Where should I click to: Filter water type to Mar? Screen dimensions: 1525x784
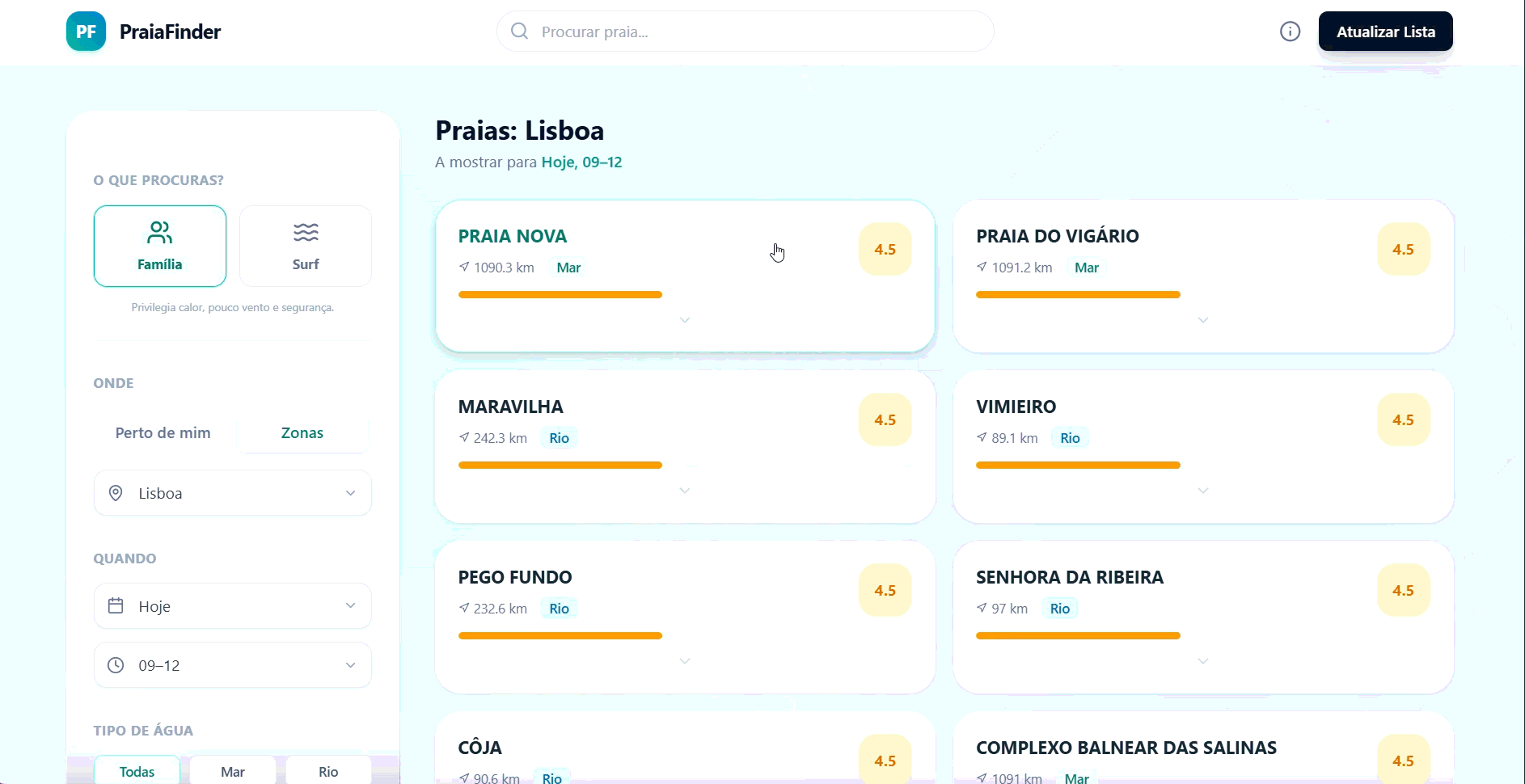pos(233,771)
